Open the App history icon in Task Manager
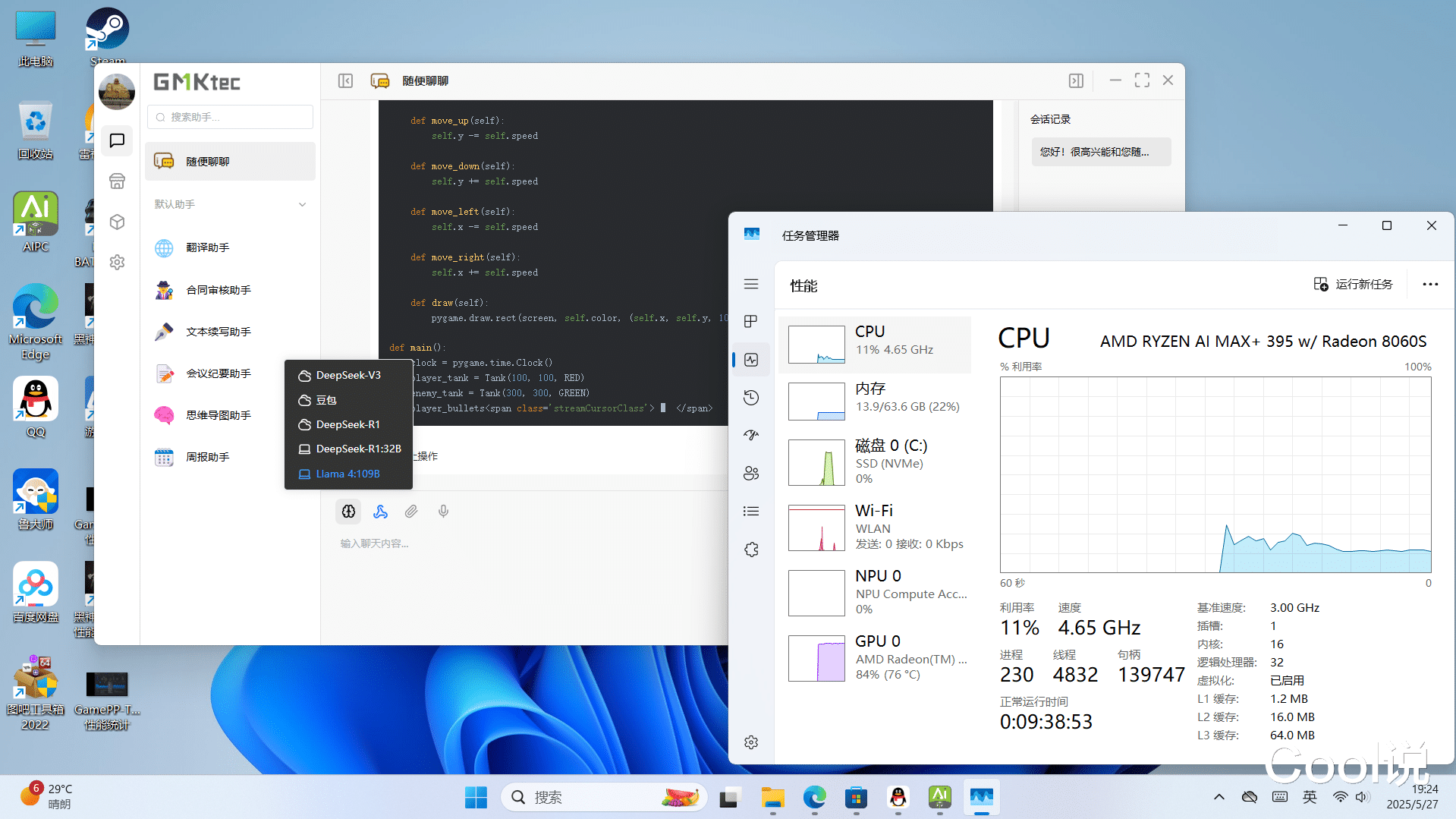Viewport: 1456px width, 819px height. [751, 398]
